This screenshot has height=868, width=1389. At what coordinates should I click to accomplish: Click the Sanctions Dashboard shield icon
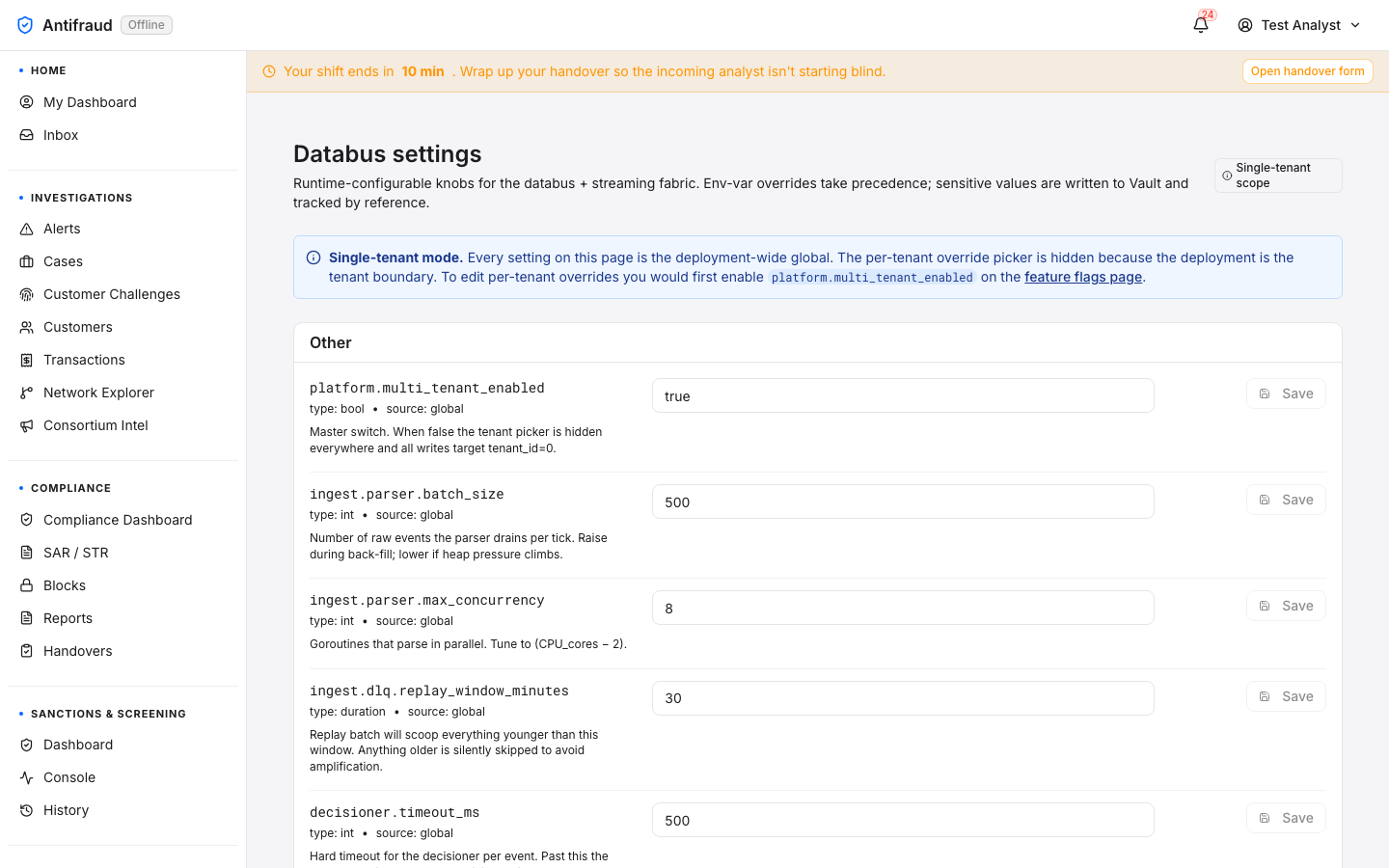27,745
